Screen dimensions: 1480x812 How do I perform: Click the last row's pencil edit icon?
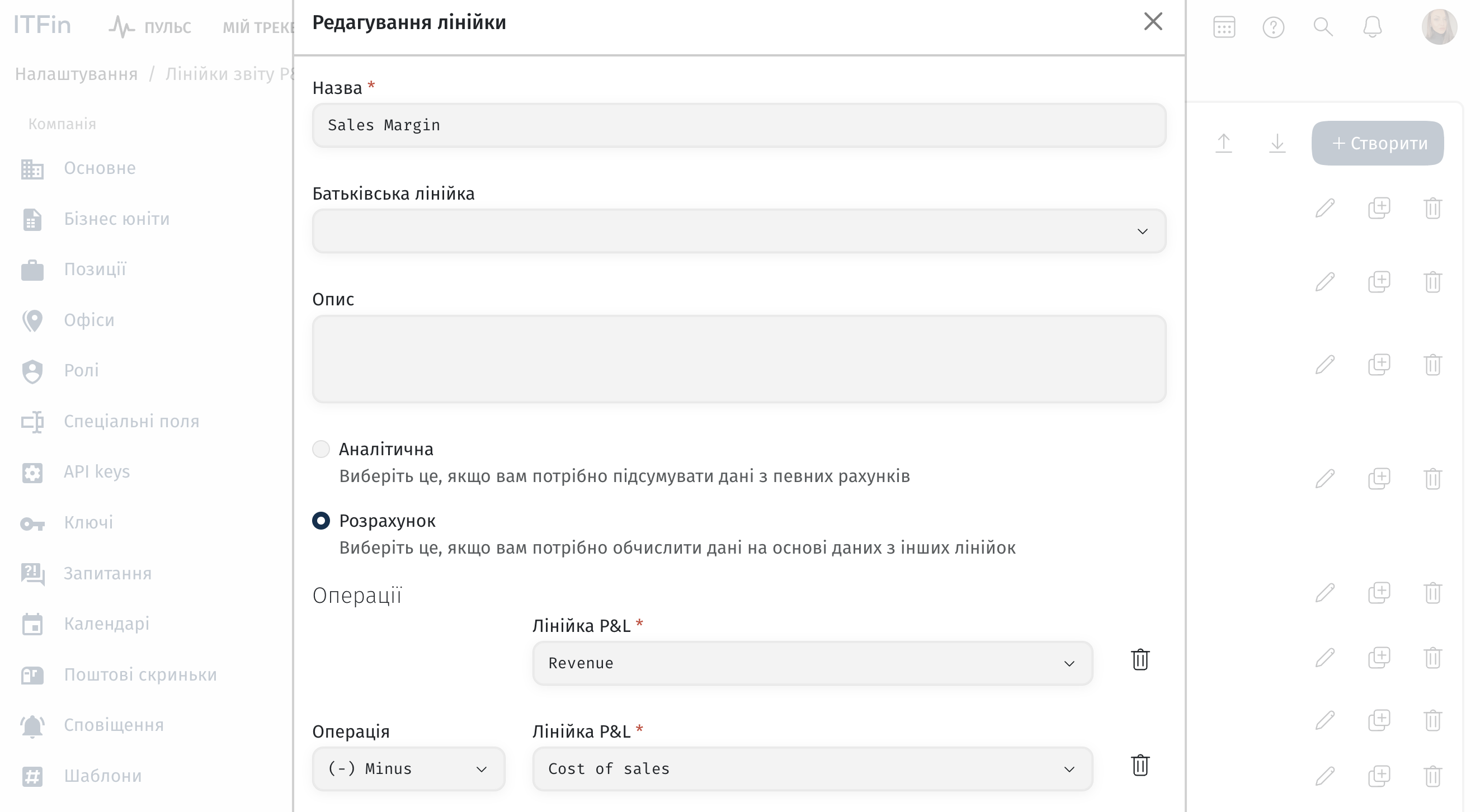(1325, 776)
